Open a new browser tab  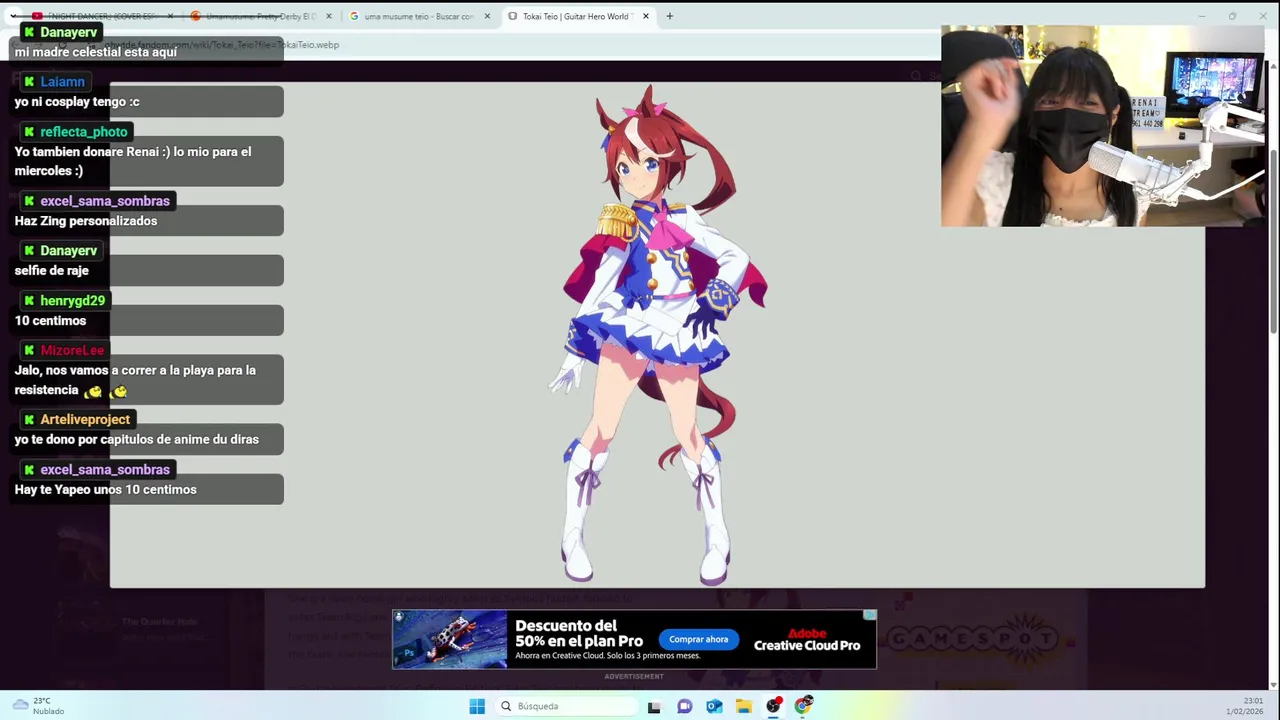(670, 16)
